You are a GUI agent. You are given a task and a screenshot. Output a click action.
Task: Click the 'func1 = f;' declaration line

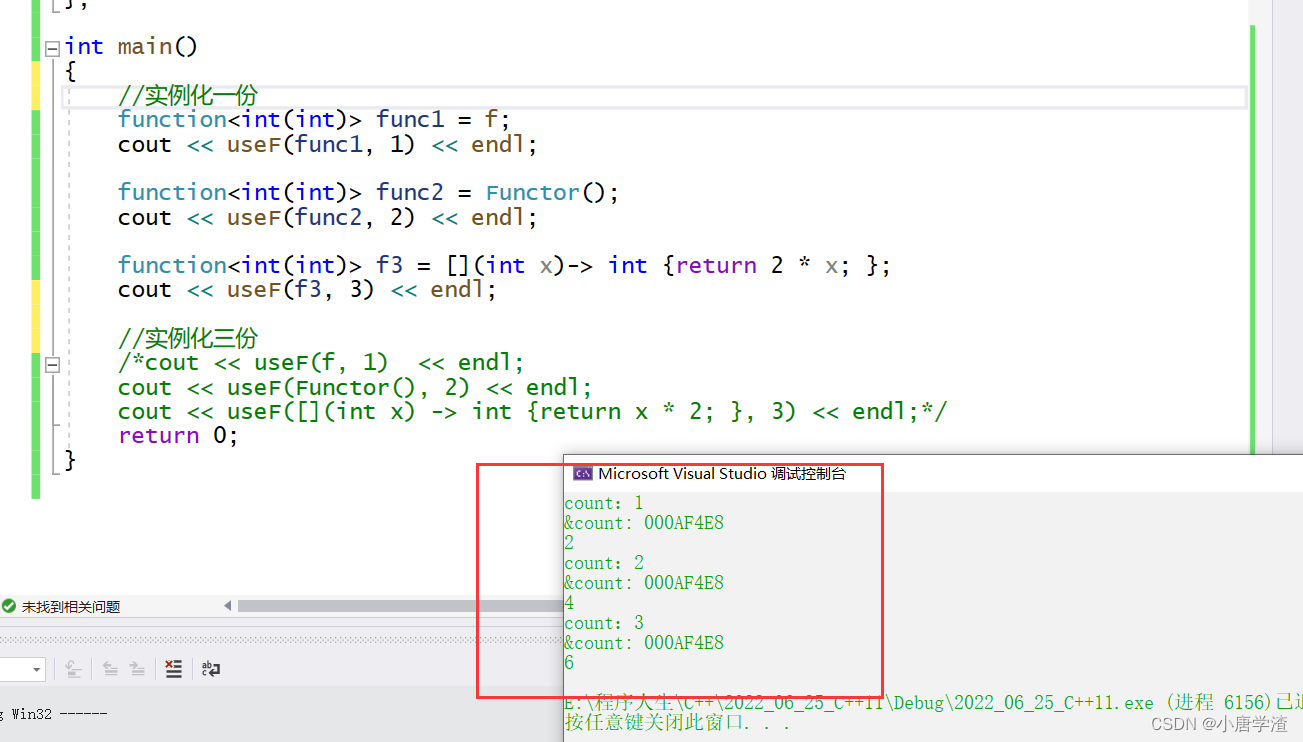[x=314, y=120]
